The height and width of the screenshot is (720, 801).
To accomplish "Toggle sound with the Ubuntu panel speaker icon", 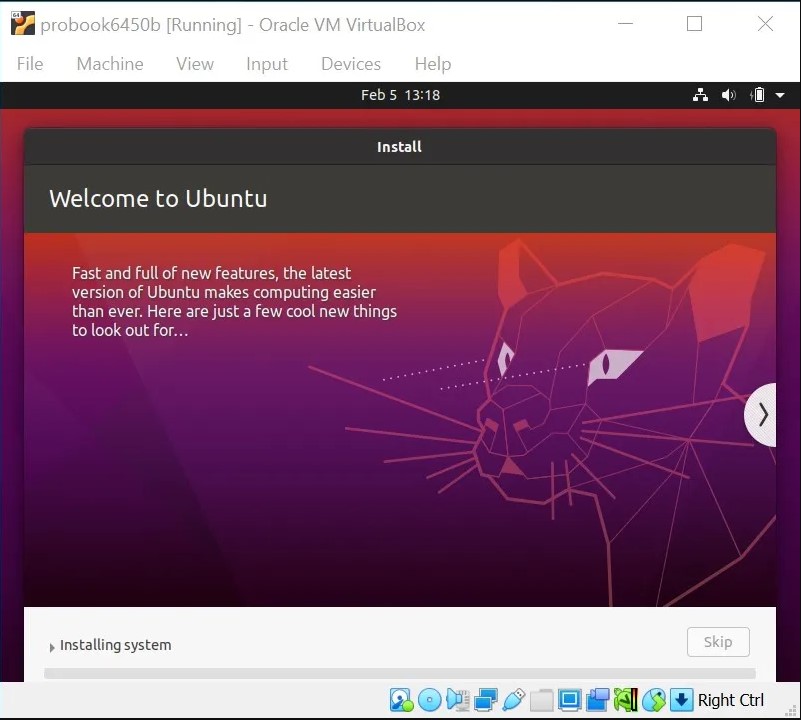I will [729, 95].
